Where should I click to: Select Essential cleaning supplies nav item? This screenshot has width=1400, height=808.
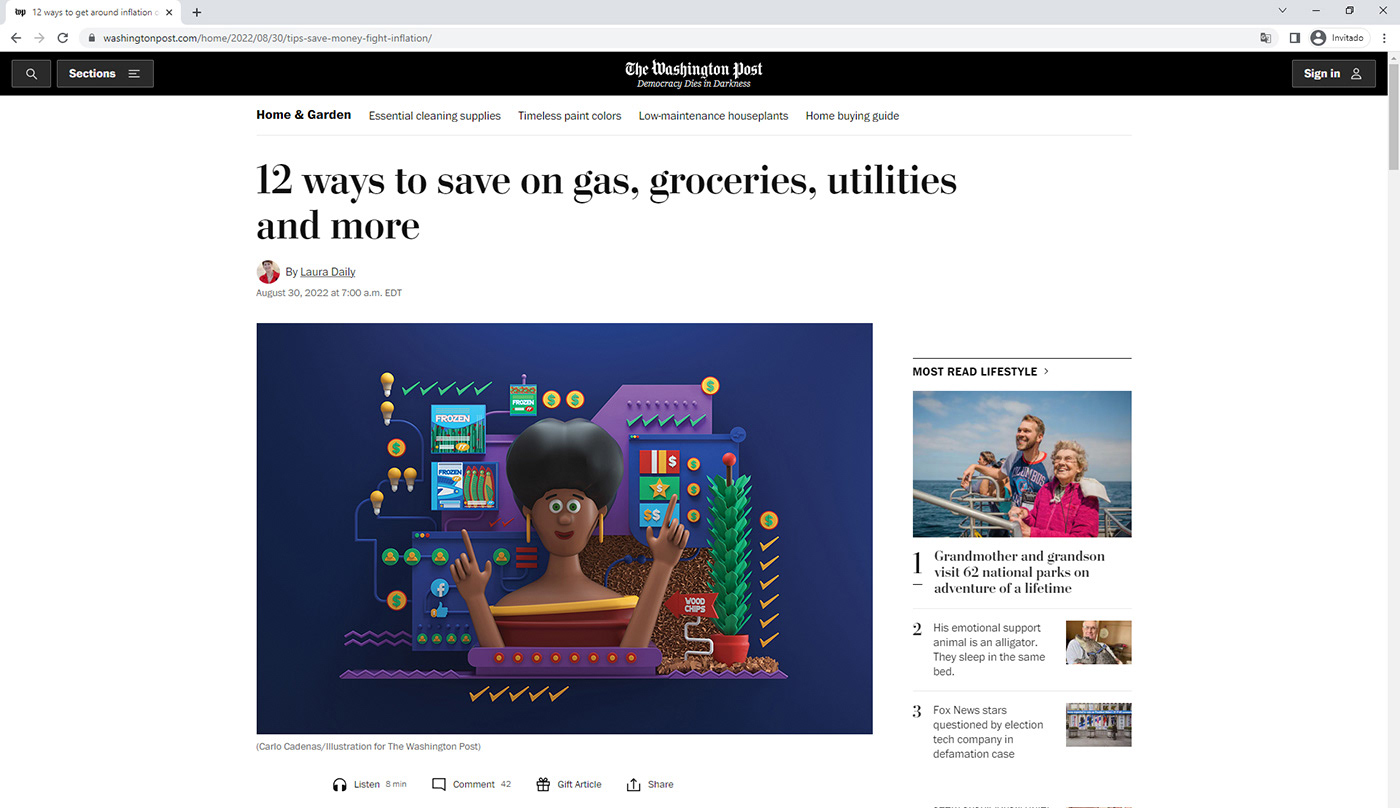pos(435,116)
